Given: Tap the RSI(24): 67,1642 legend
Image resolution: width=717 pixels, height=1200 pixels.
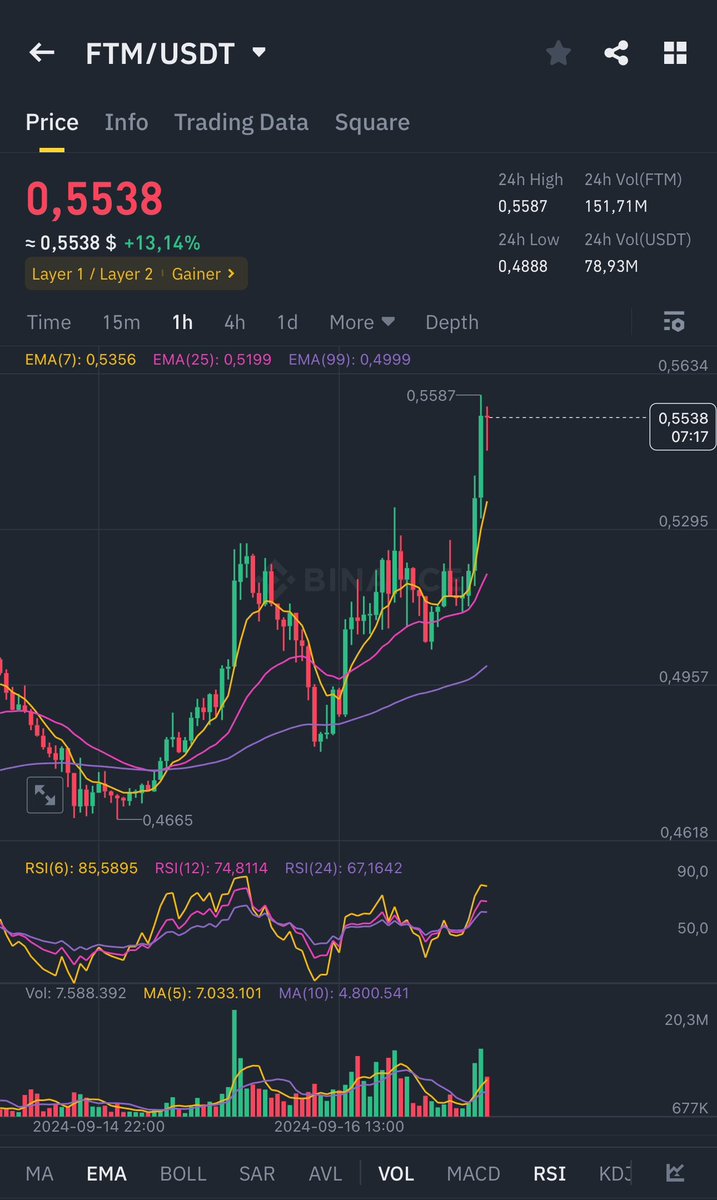Looking at the screenshot, I should click(x=343, y=868).
